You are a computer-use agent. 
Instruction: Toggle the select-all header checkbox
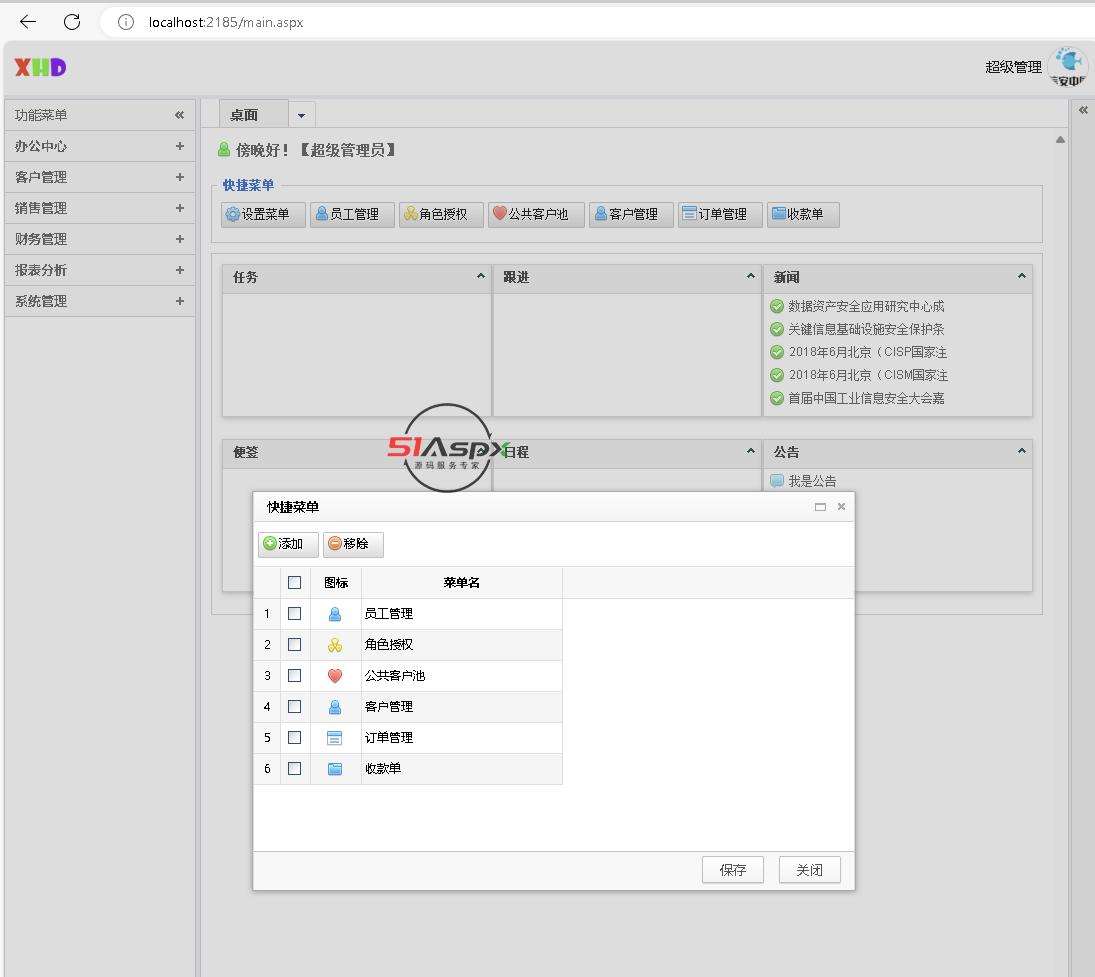[294, 583]
